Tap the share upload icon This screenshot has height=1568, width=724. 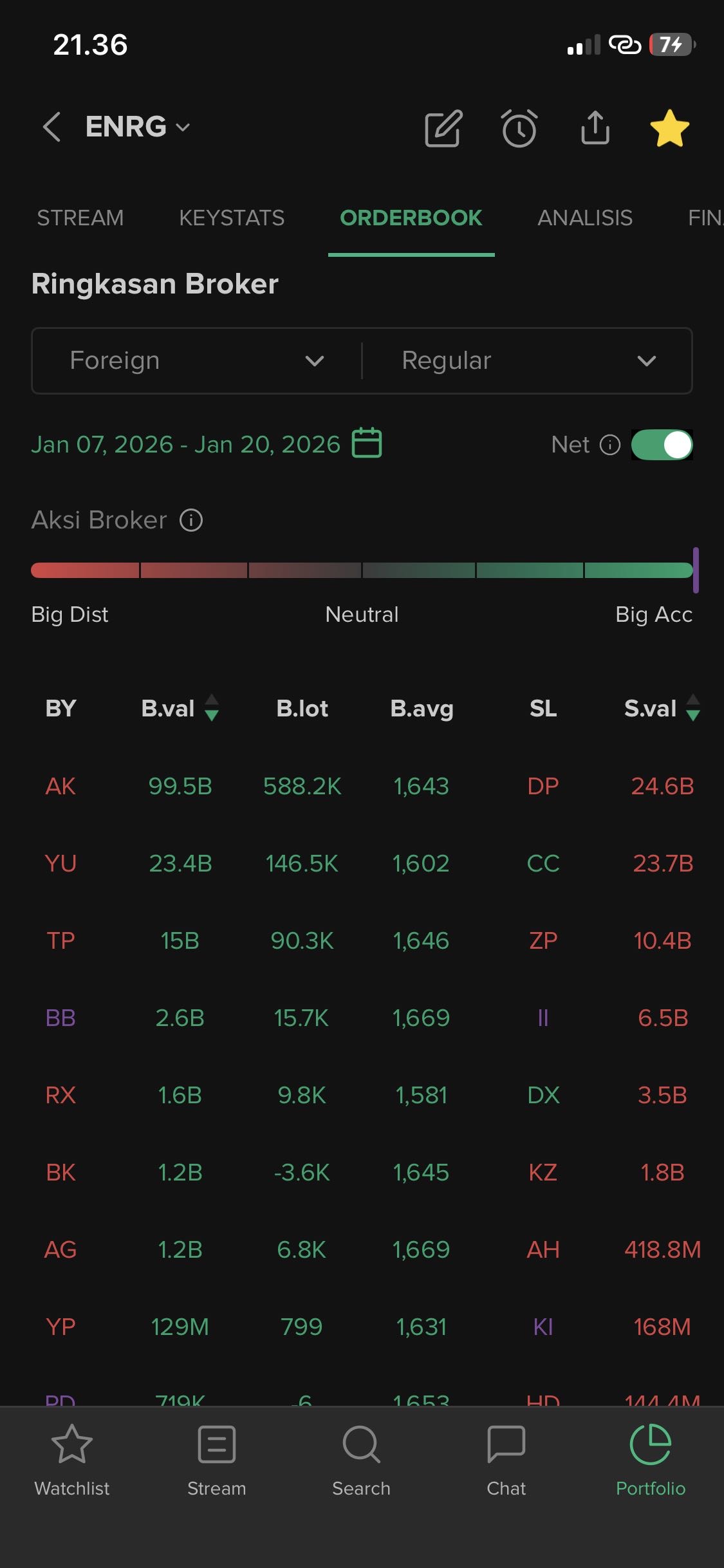coord(595,127)
